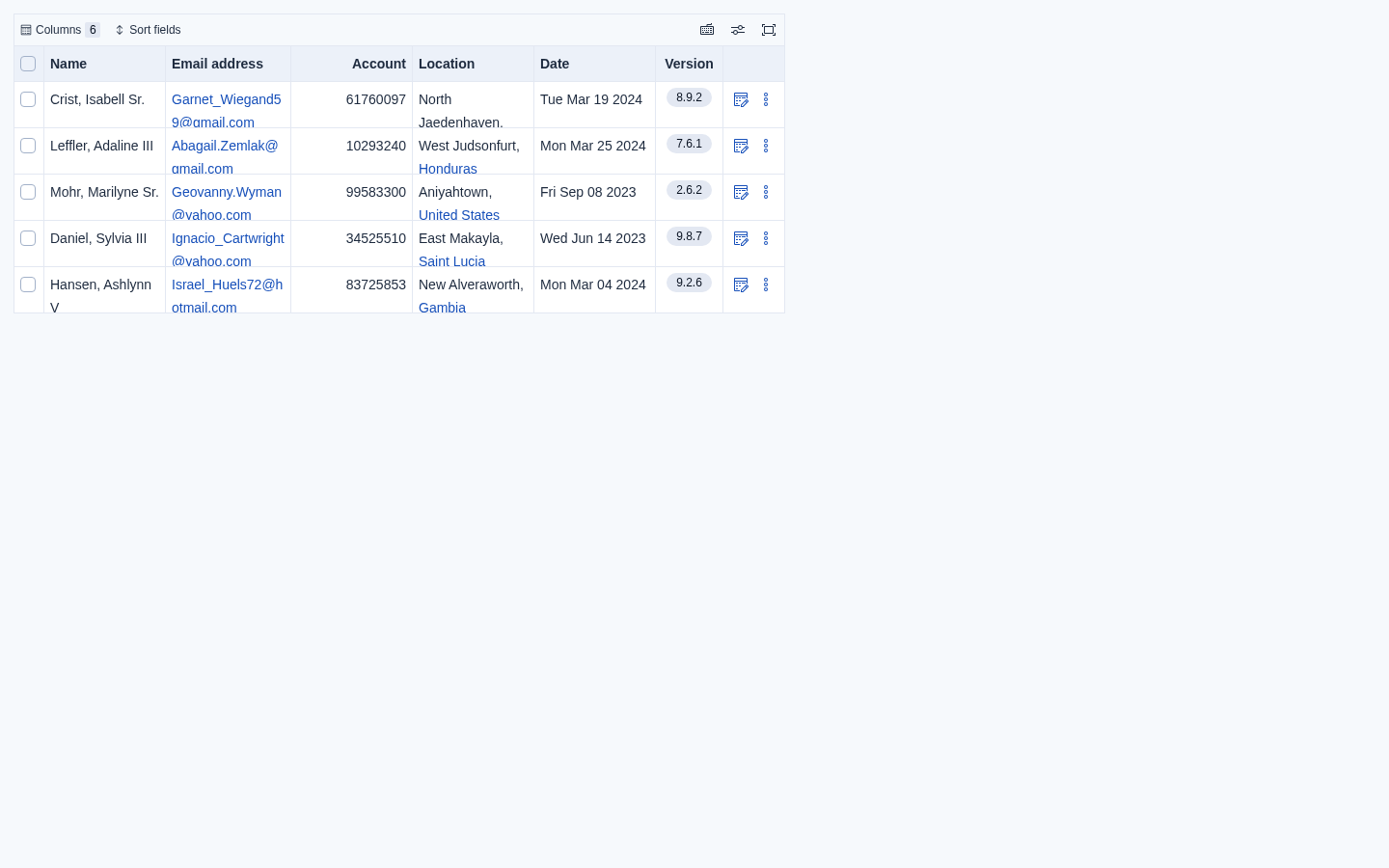This screenshot has width=1389, height=868.
Task: Click account number 34525510
Action: tap(376, 238)
